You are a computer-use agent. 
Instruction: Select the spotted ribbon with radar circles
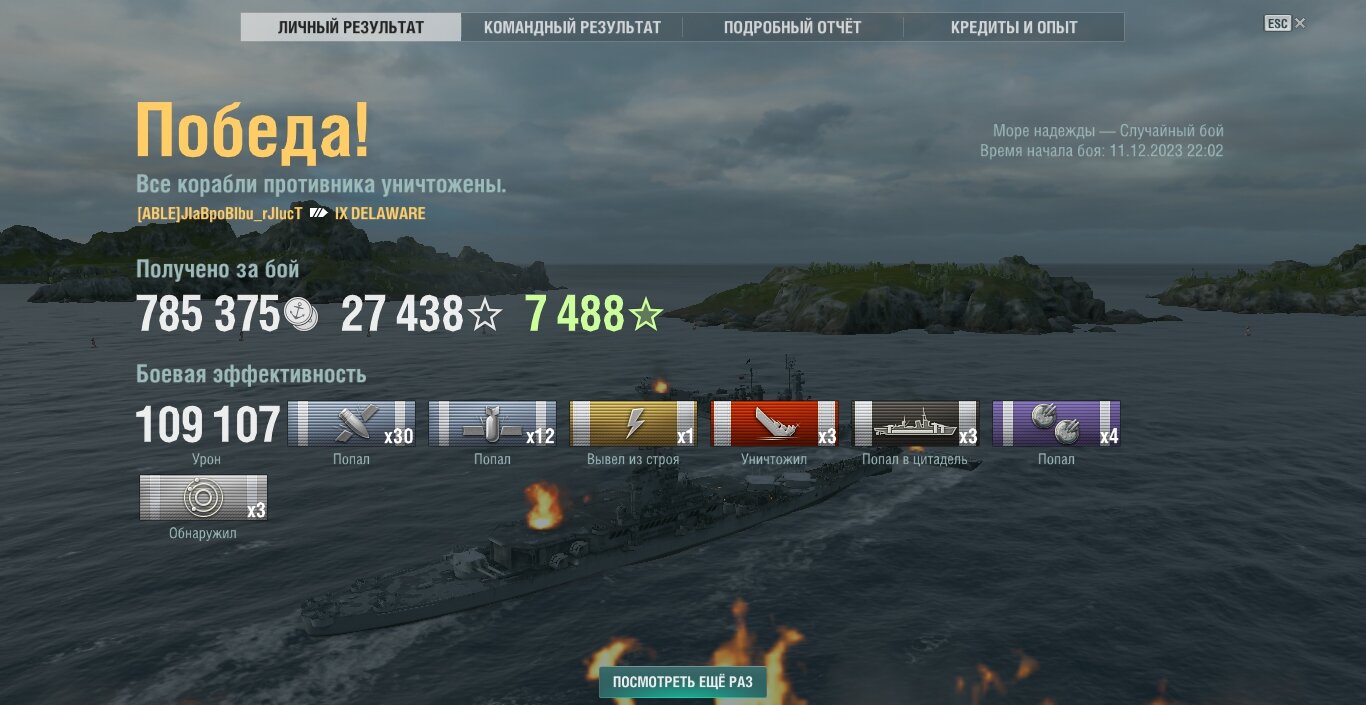tap(203, 498)
